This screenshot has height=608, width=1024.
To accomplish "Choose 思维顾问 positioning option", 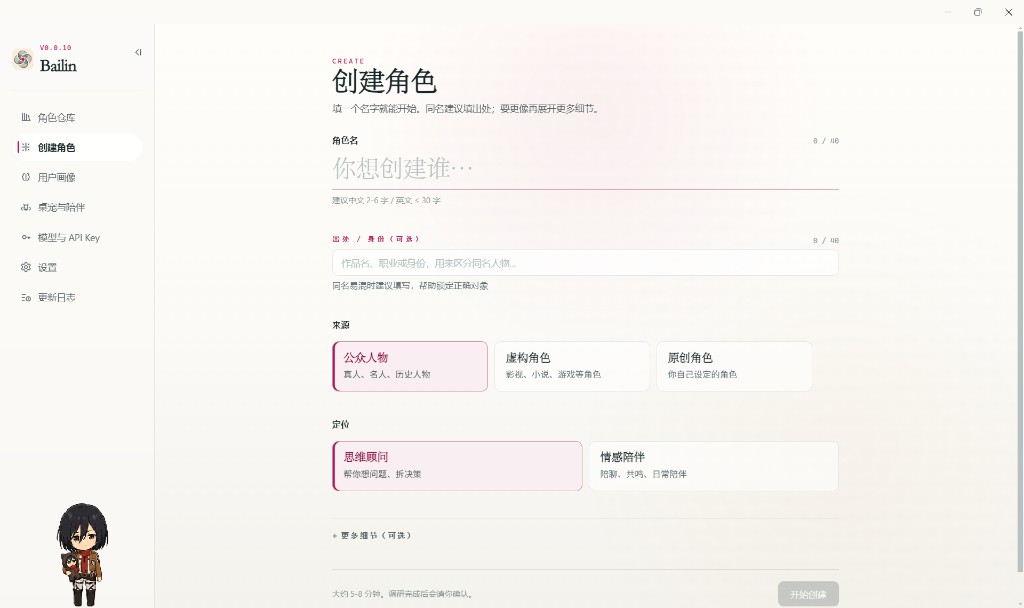I will tap(457, 466).
